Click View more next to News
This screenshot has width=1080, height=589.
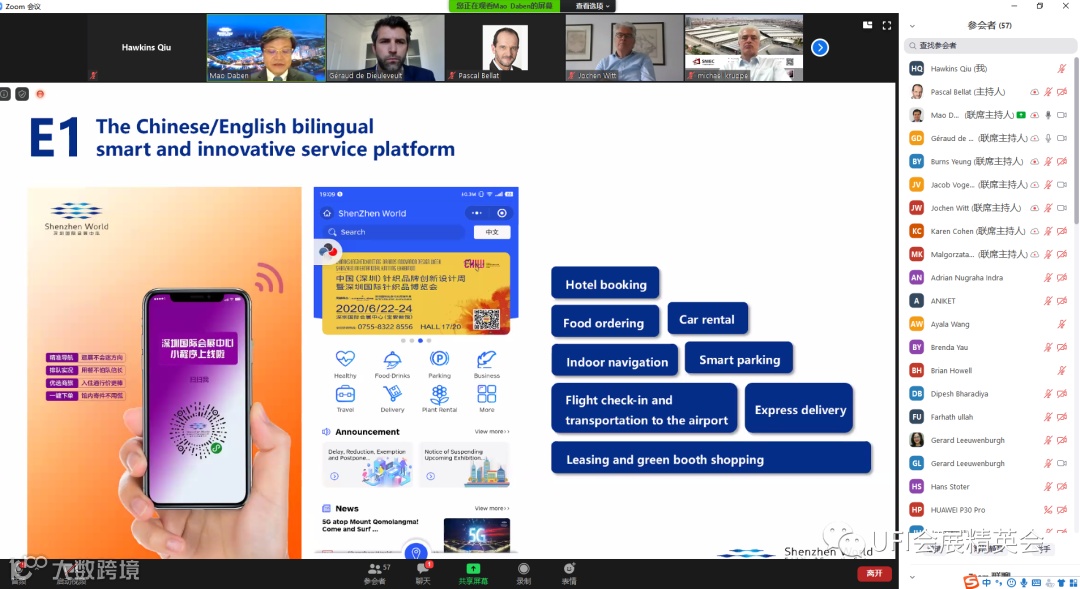(x=492, y=508)
